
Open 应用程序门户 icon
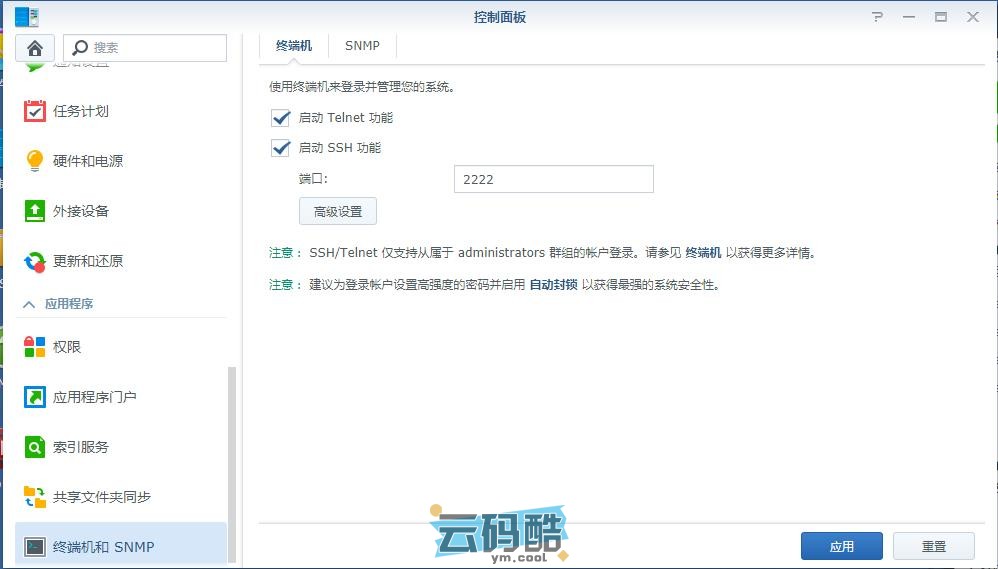[35, 397]
